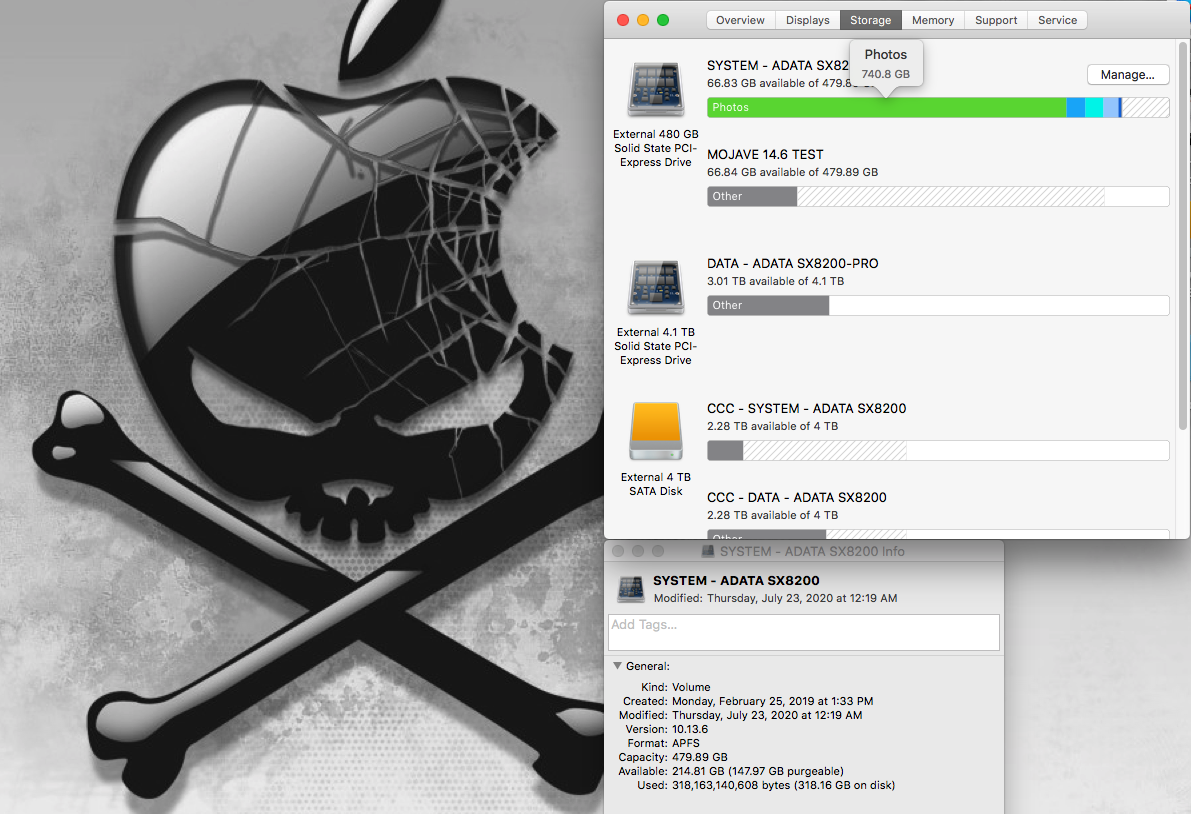Click the Created date in Info window
Viewport: 1191px width, 814px height.
[772, 701]
